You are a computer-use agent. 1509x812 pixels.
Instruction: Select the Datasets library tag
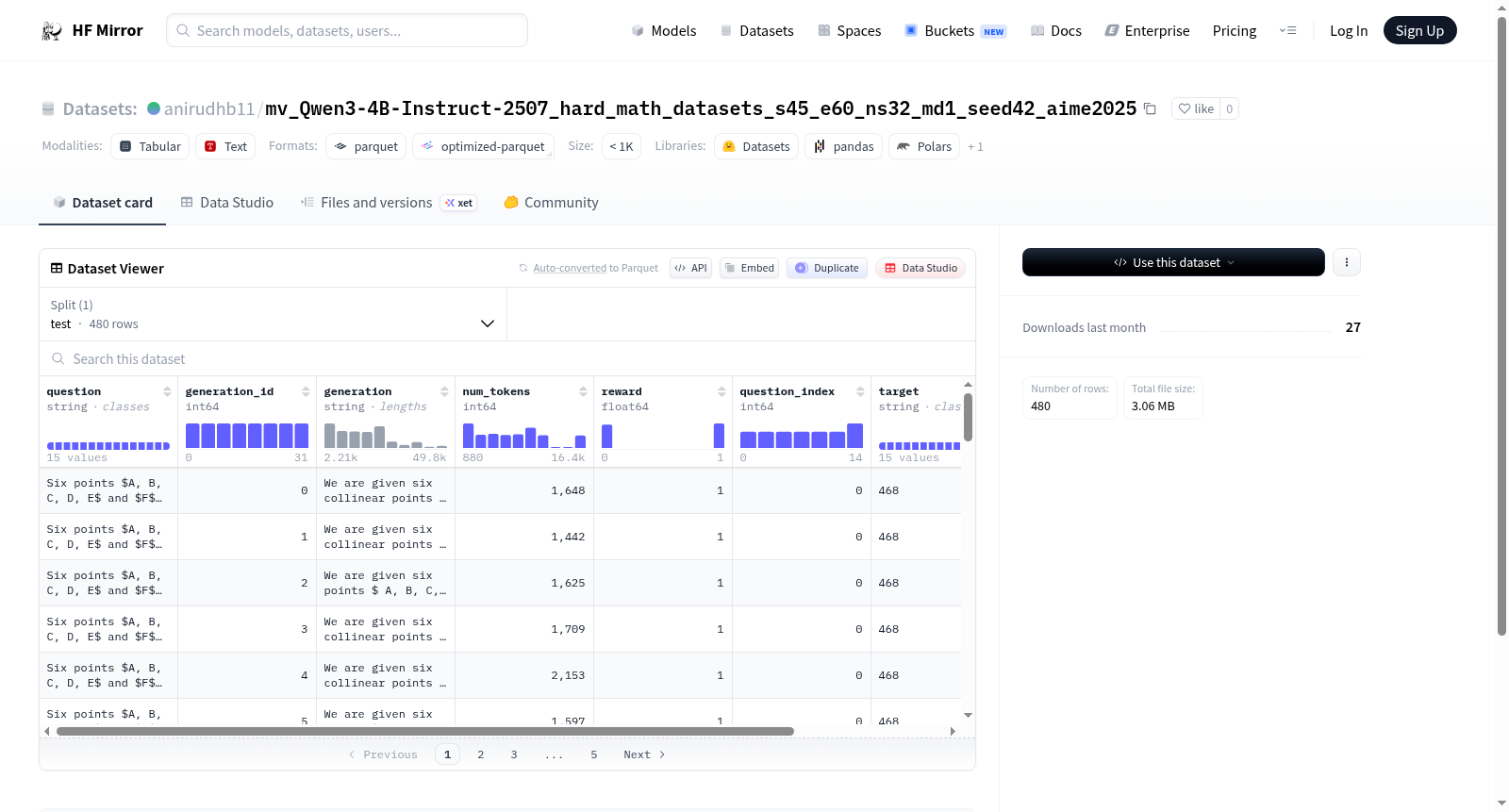click(756, 146)
